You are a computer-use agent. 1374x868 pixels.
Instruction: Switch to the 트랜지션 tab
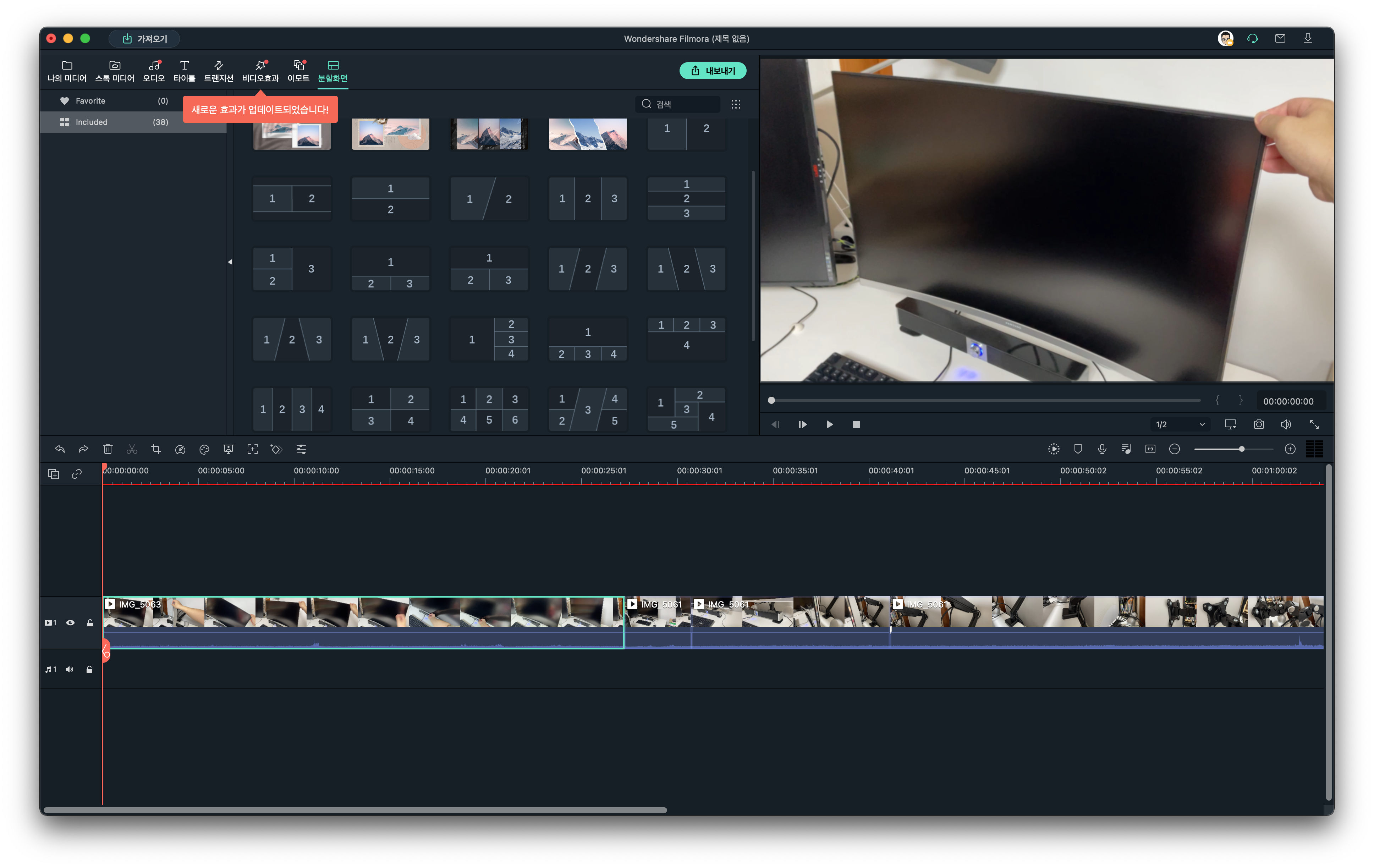point(219,71)
